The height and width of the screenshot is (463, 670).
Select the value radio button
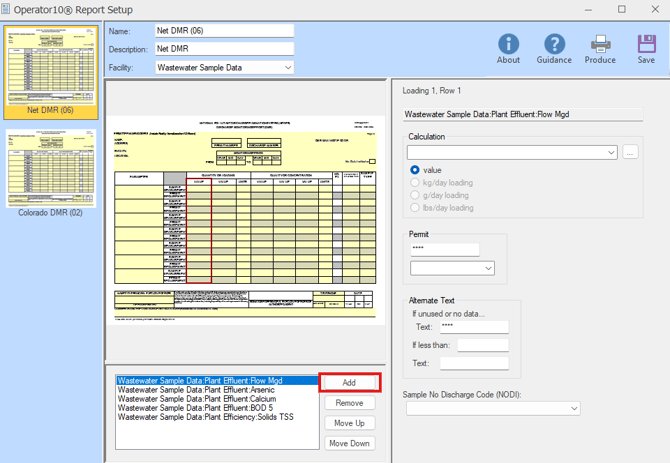[x=416, y=170]
